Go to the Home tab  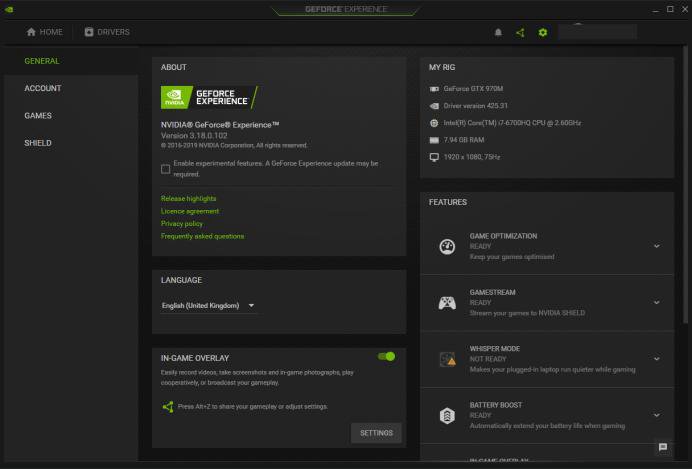pos(44,32)
